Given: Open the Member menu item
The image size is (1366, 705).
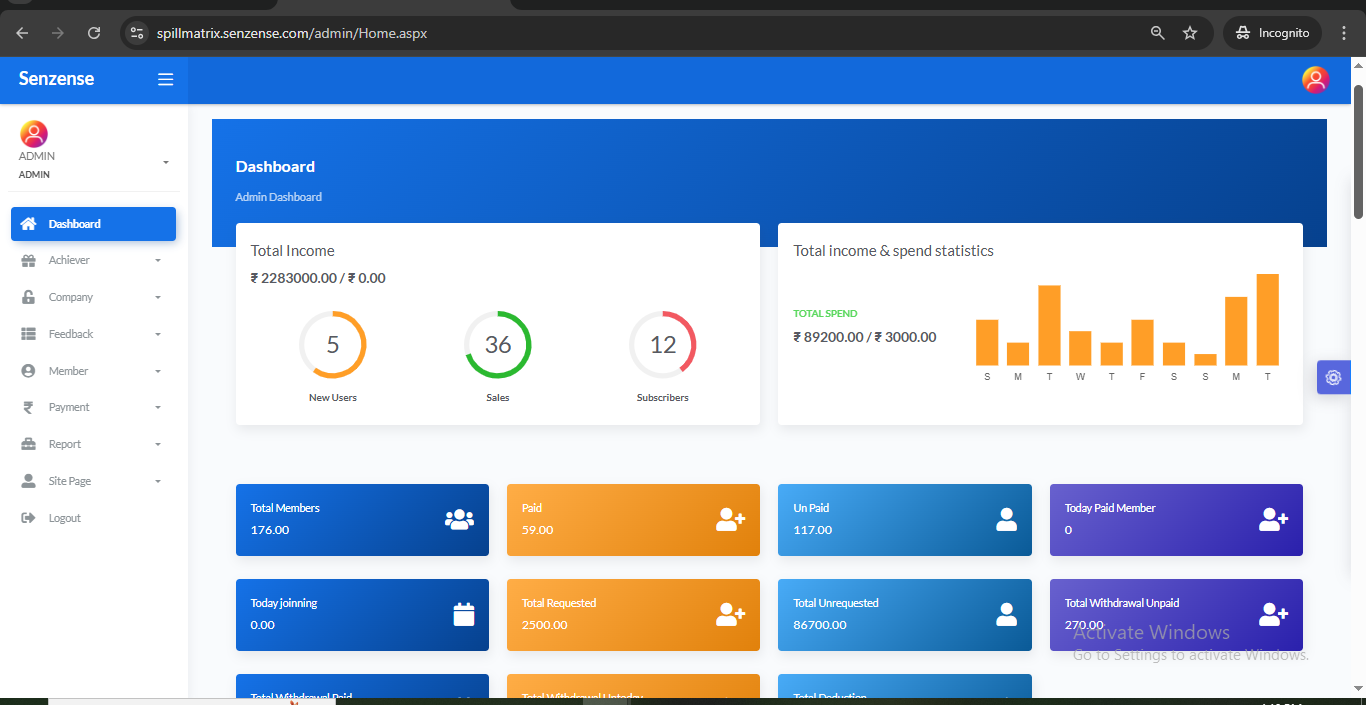Looking at the screenshot, I should tap(93, 371).
